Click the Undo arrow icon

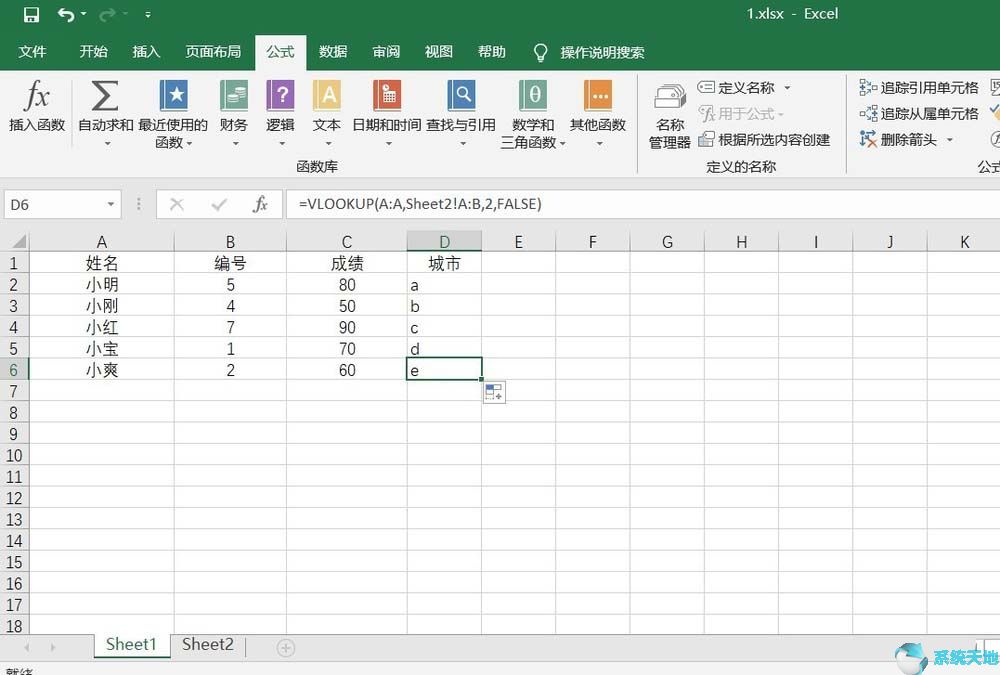66,14
